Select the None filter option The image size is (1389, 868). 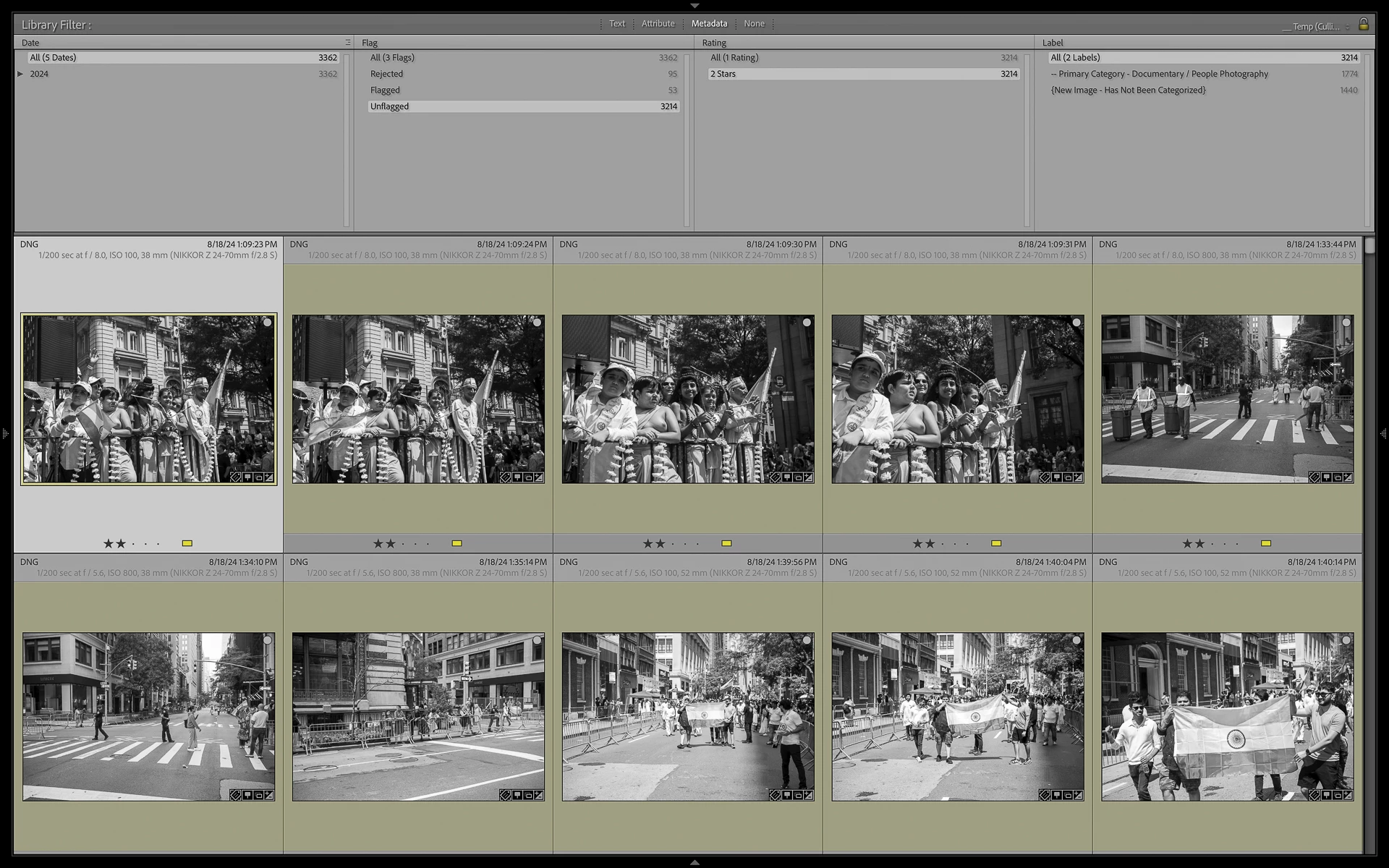click(x=754, y=24)
